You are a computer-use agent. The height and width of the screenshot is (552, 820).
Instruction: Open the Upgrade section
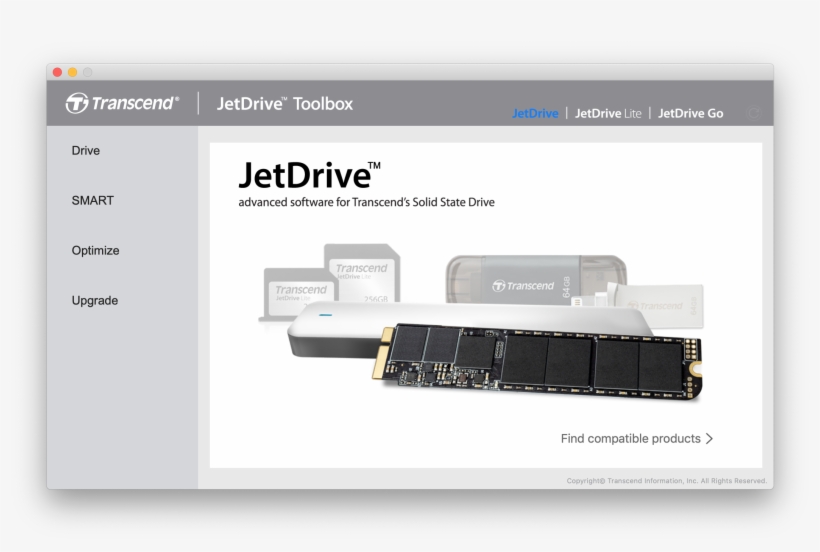[95, 301]
